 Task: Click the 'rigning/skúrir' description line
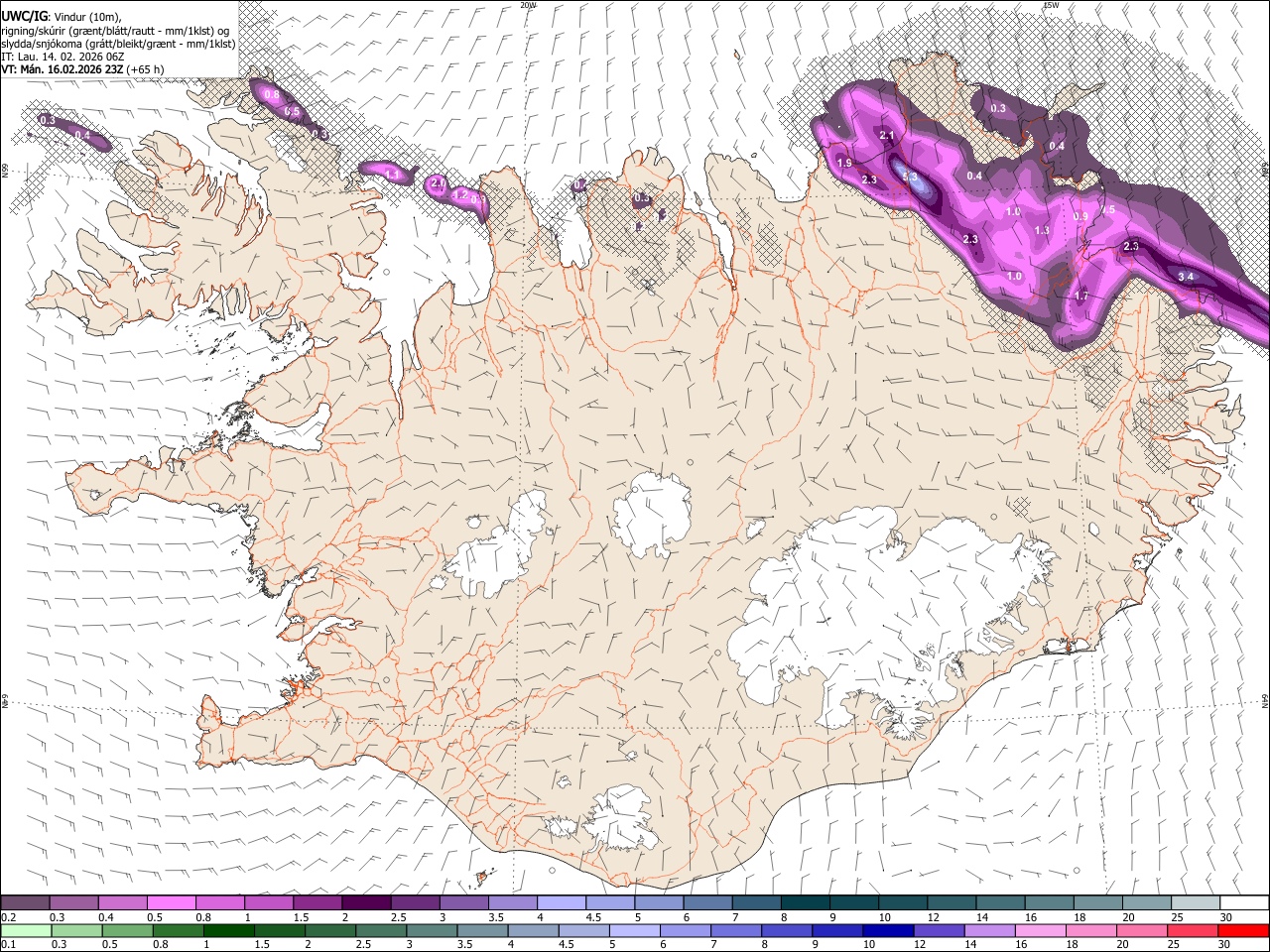[x=115, y=31]
